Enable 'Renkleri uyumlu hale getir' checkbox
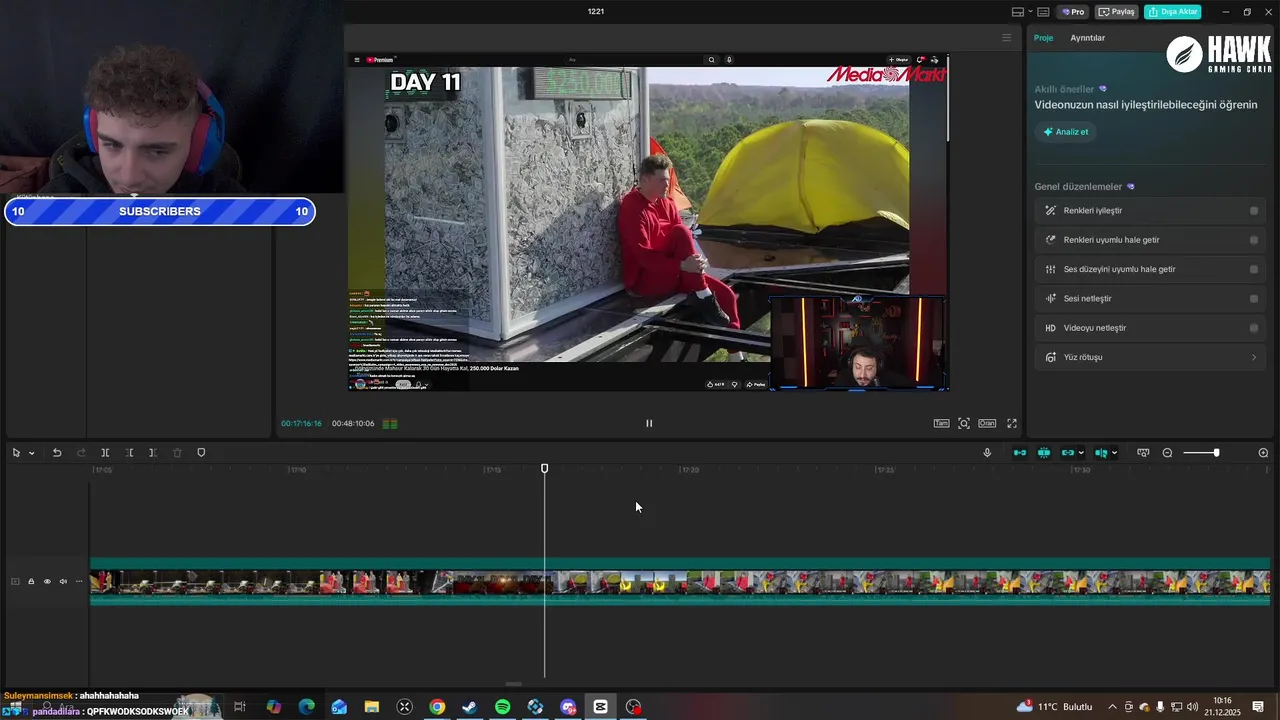 [x=1254, y=240]
